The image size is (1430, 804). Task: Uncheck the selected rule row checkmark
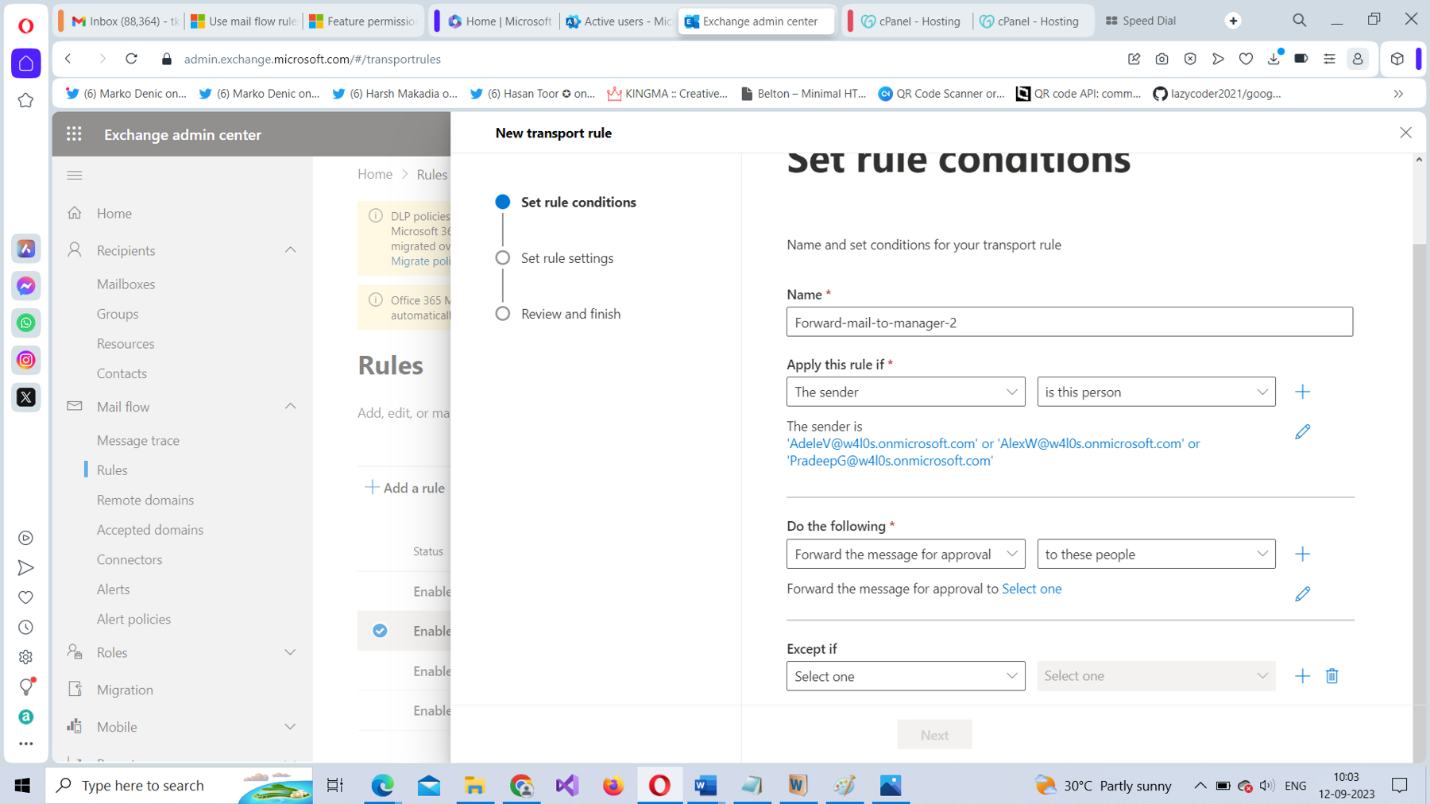click(x=380, y=631)
